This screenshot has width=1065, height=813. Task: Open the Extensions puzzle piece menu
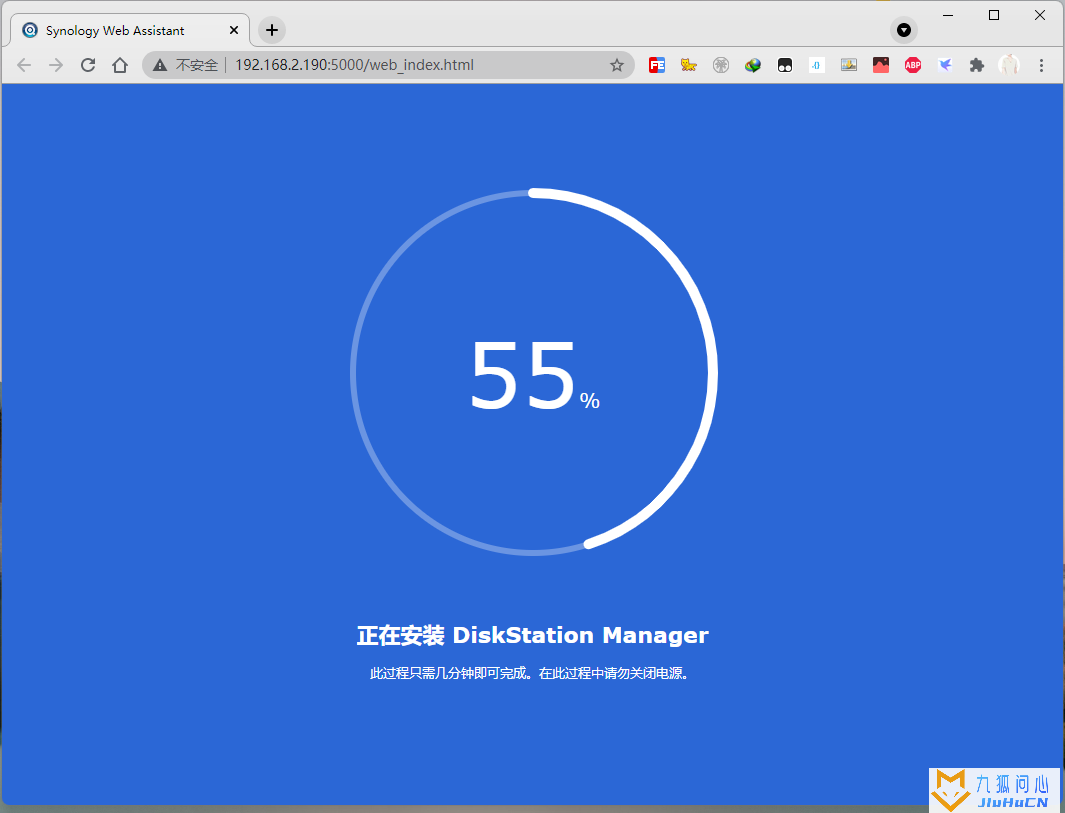point(977,65)
